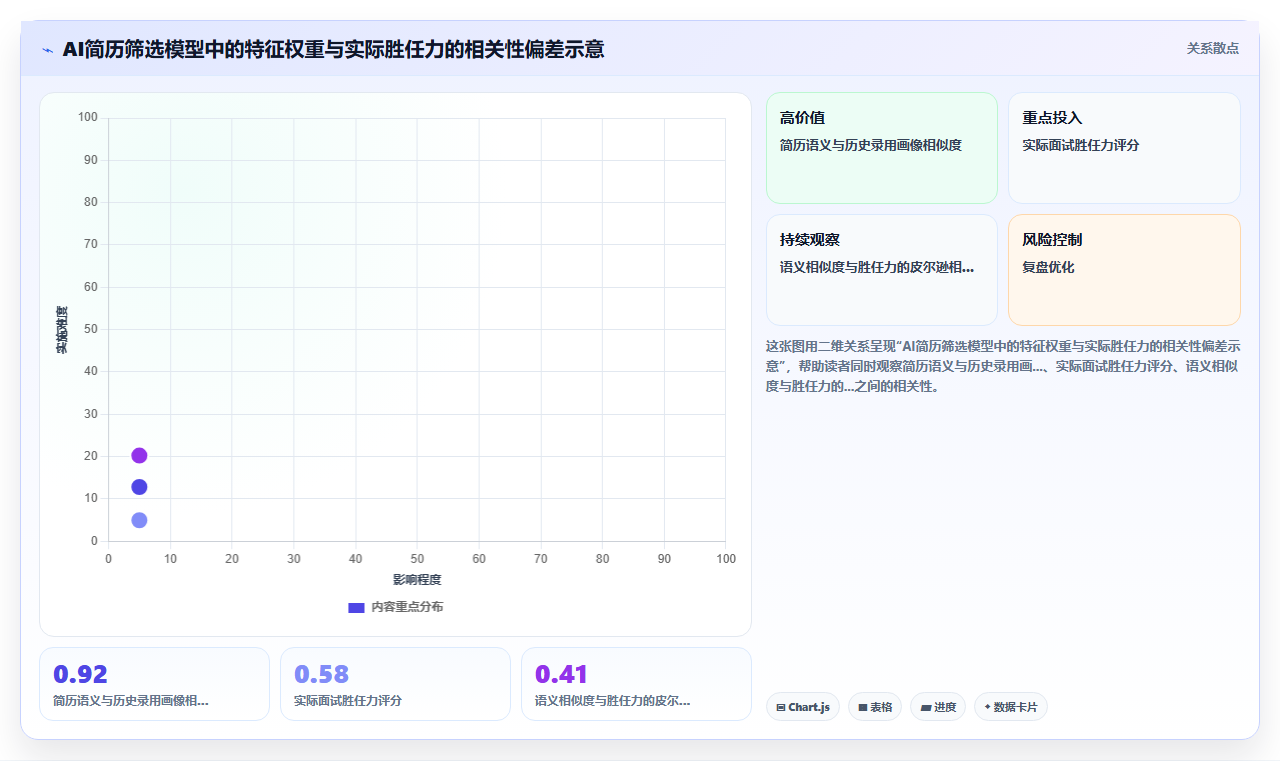Click the indigo scatter point near 13
This screenshot has width=1280, height=761.
(139, 487)
